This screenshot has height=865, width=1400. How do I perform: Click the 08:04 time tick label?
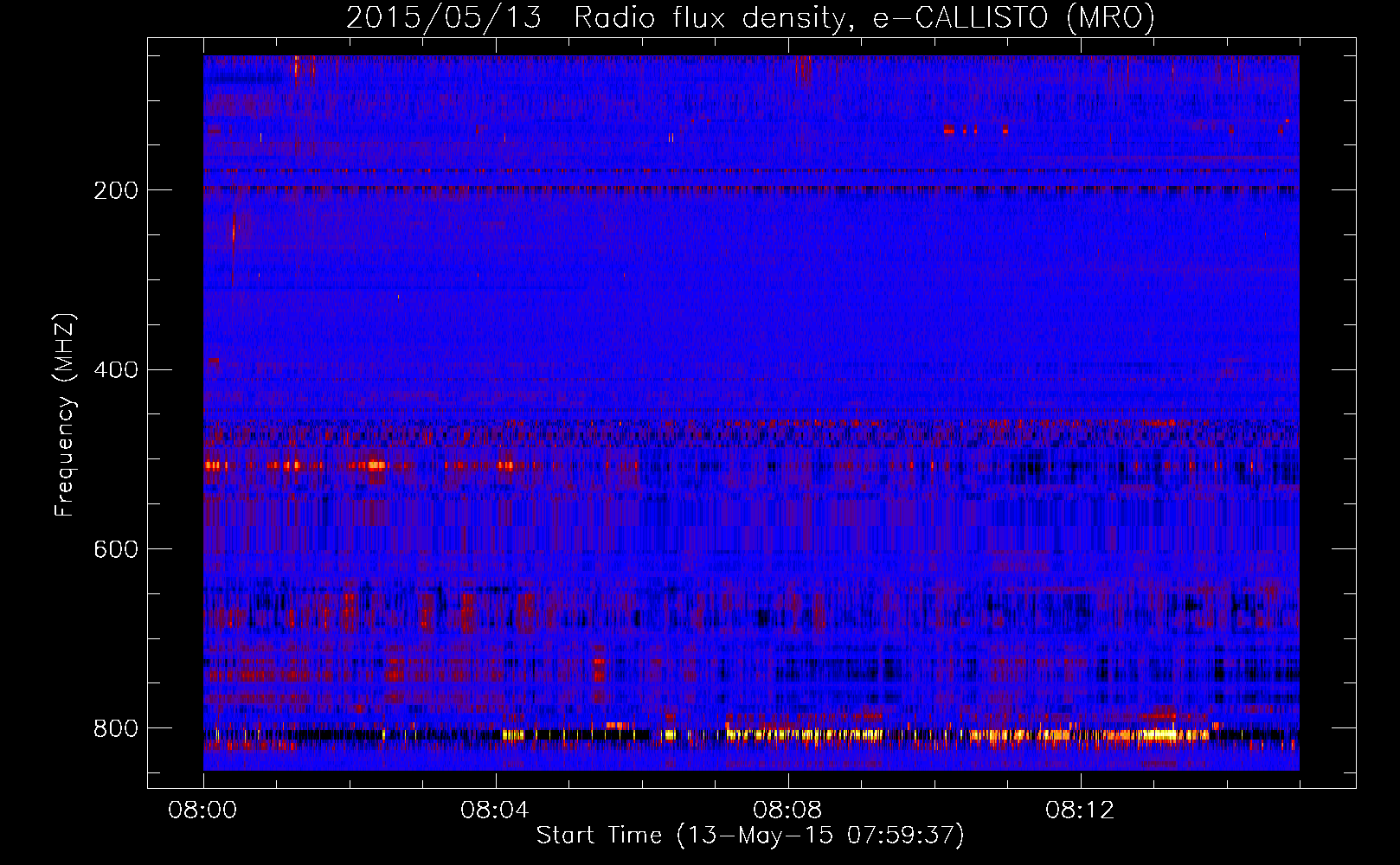coord(495,811)
